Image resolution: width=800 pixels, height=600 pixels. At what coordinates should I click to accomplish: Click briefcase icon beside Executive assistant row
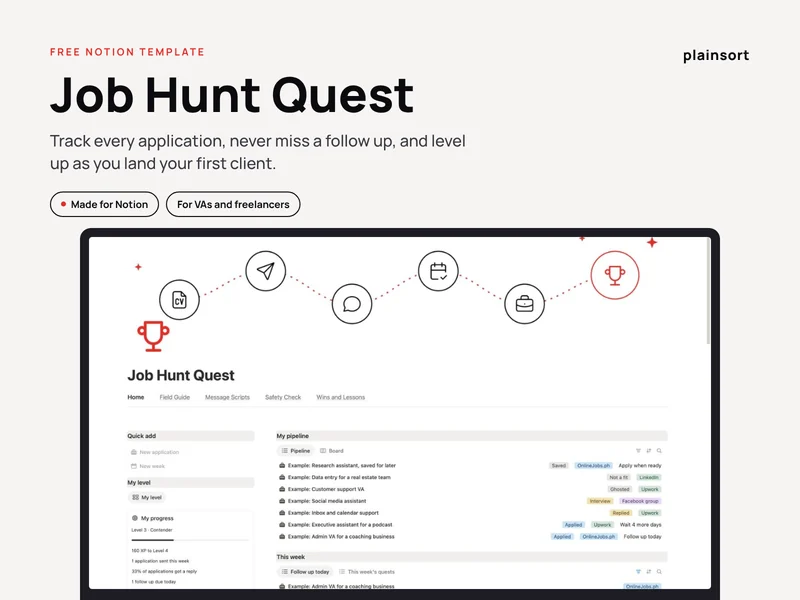[x=282, y=524]
